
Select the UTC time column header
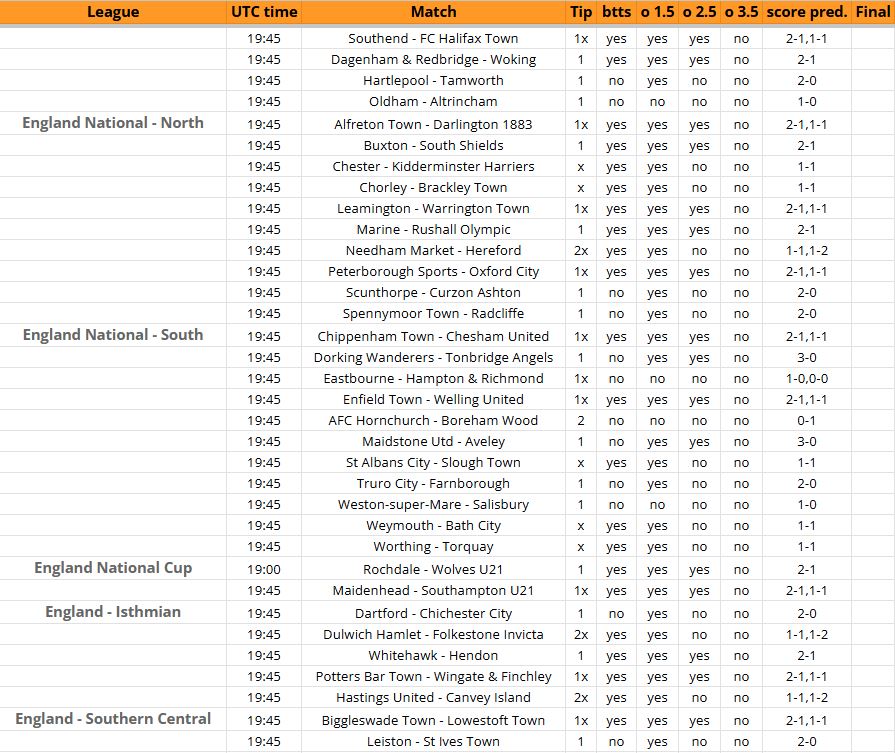[x=264, y=12]
